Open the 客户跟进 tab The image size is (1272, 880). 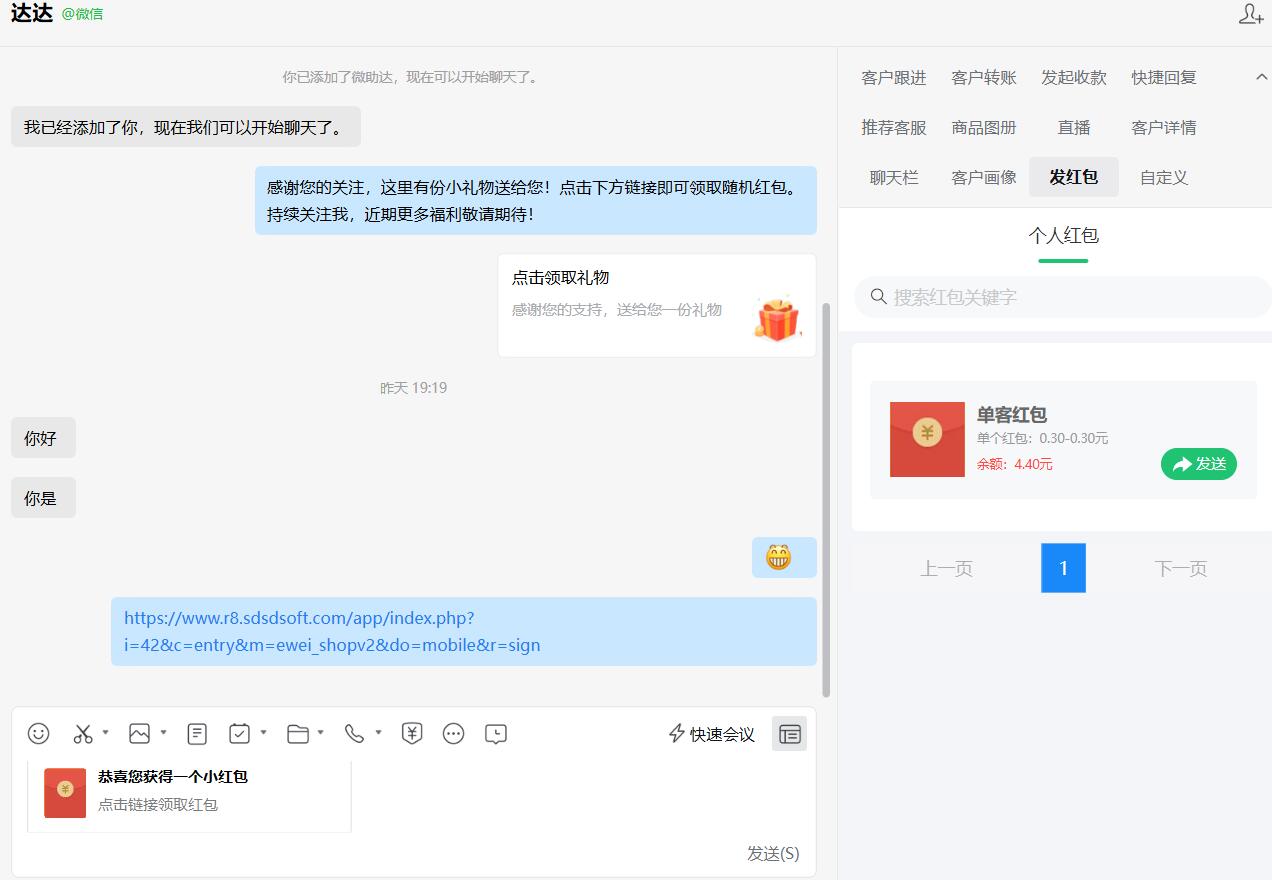[x=894, y=77]
